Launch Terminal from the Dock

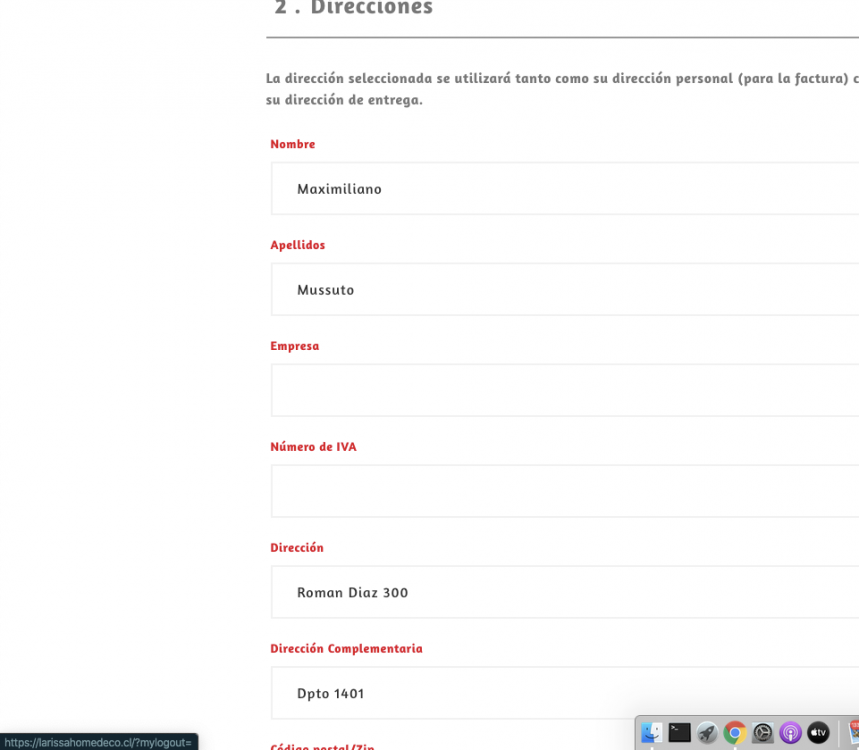click(x=679, y=733)
